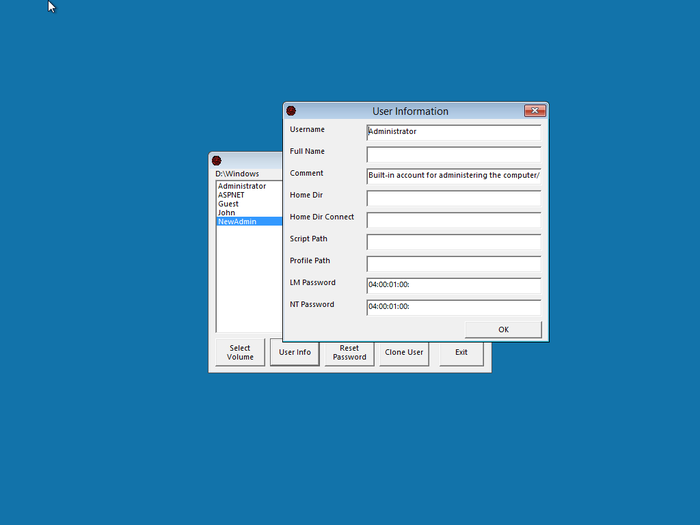700x525 pixels.
Task: Close the User Information dialog
Action: pos(534,110)
